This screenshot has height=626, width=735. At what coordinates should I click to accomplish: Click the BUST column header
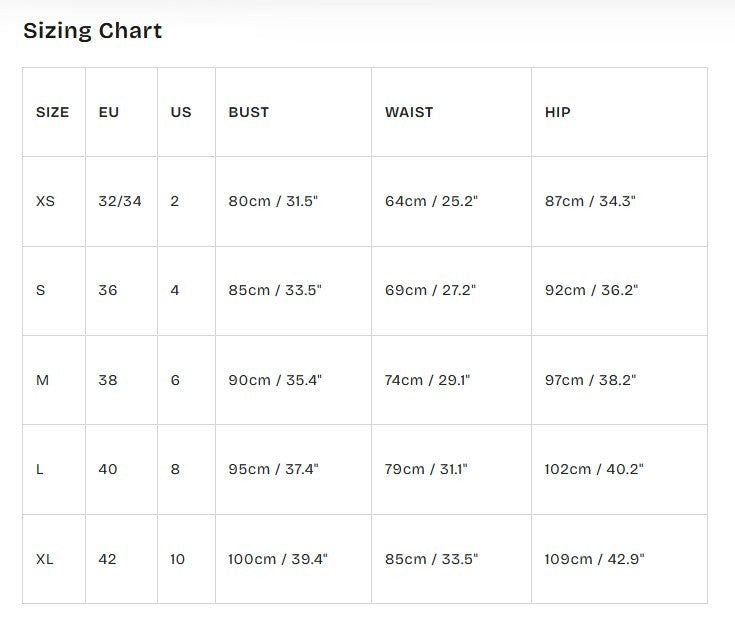tap(249, 112)
